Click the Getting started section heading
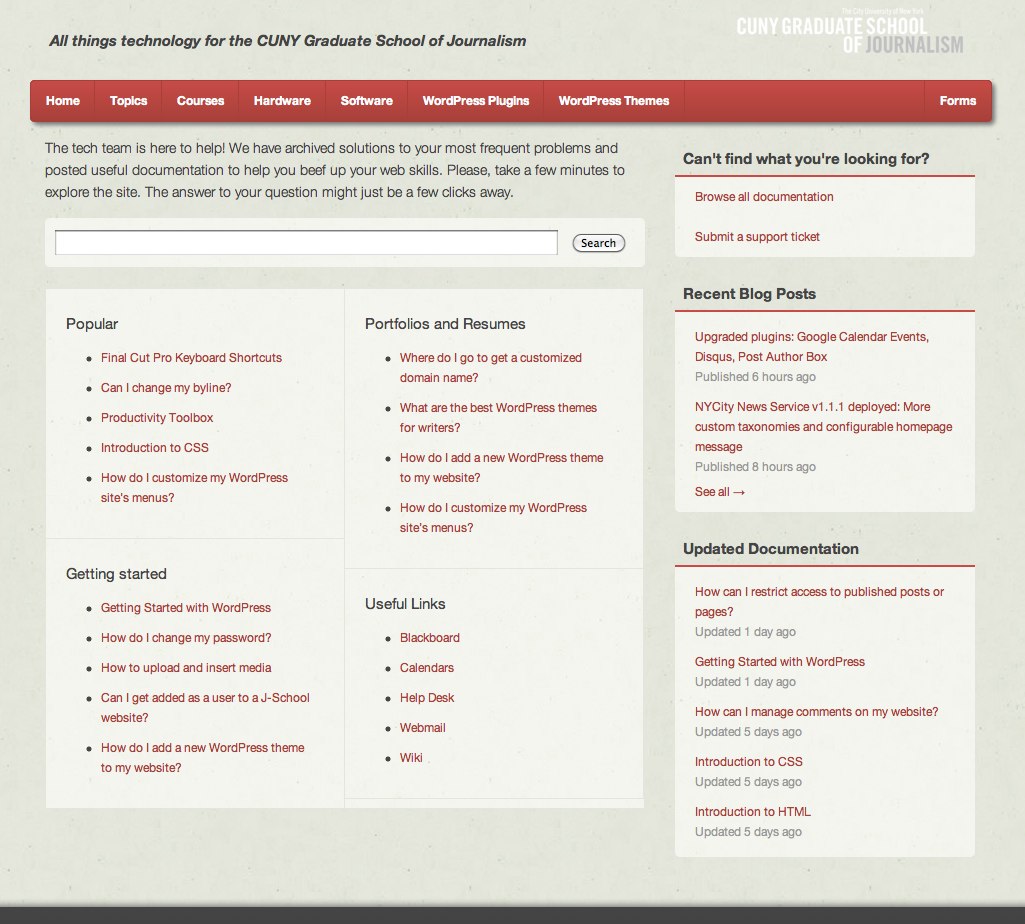Viewport: 1025px width, 924px height. (x=116, y=573)
